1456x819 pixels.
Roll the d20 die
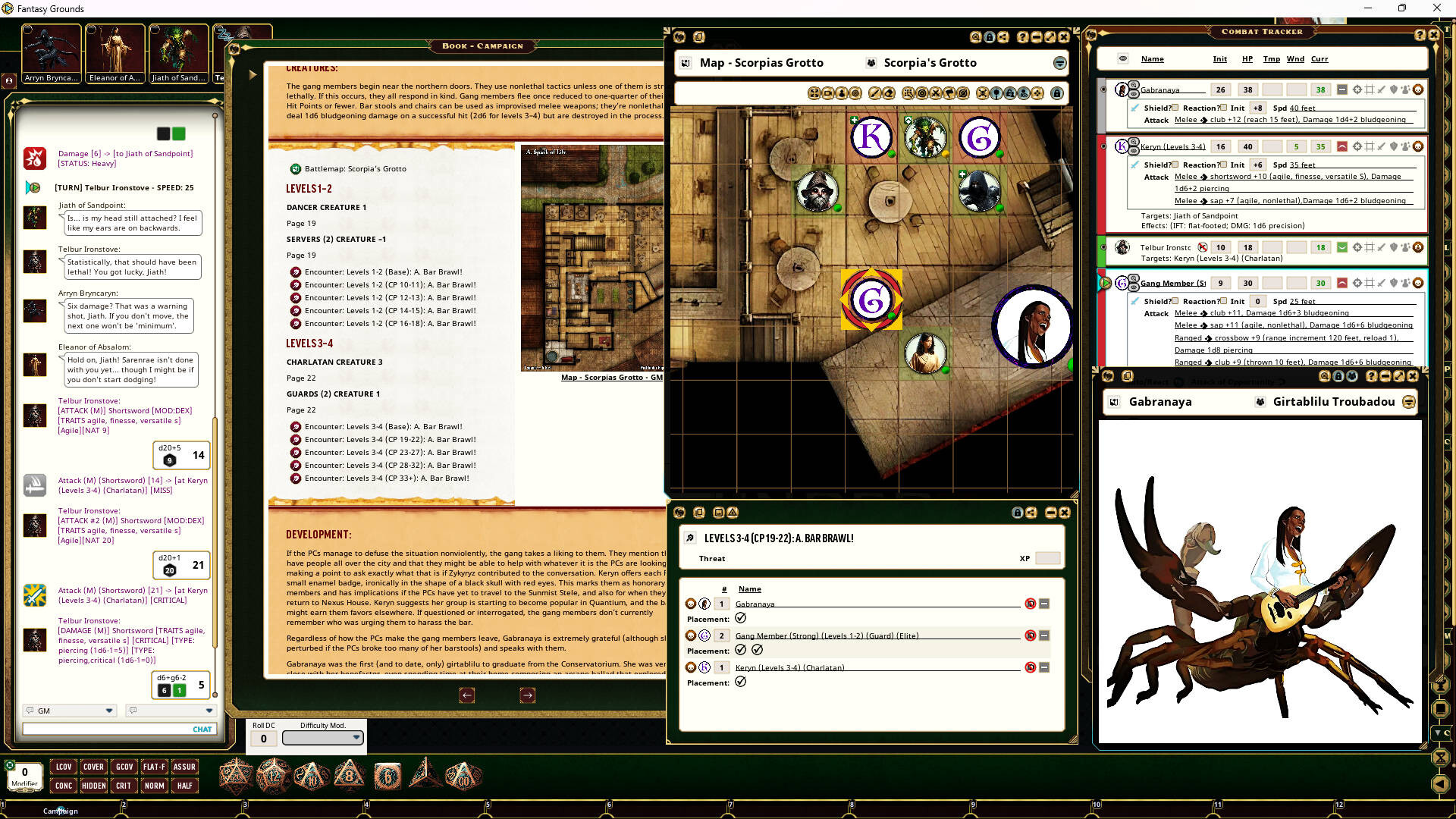235,775
